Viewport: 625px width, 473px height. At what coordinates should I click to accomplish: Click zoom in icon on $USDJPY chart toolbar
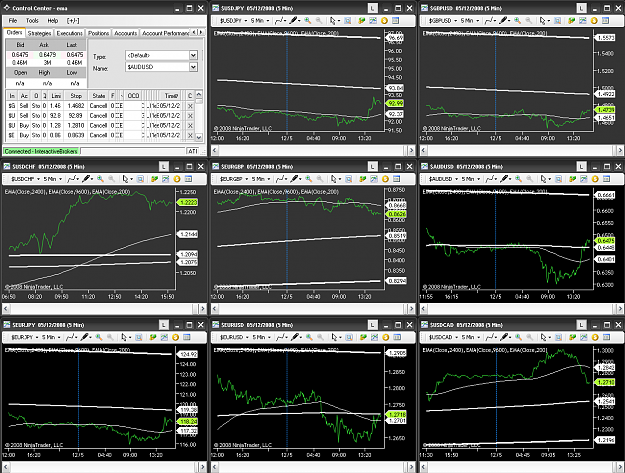click(x=308, y=20)
